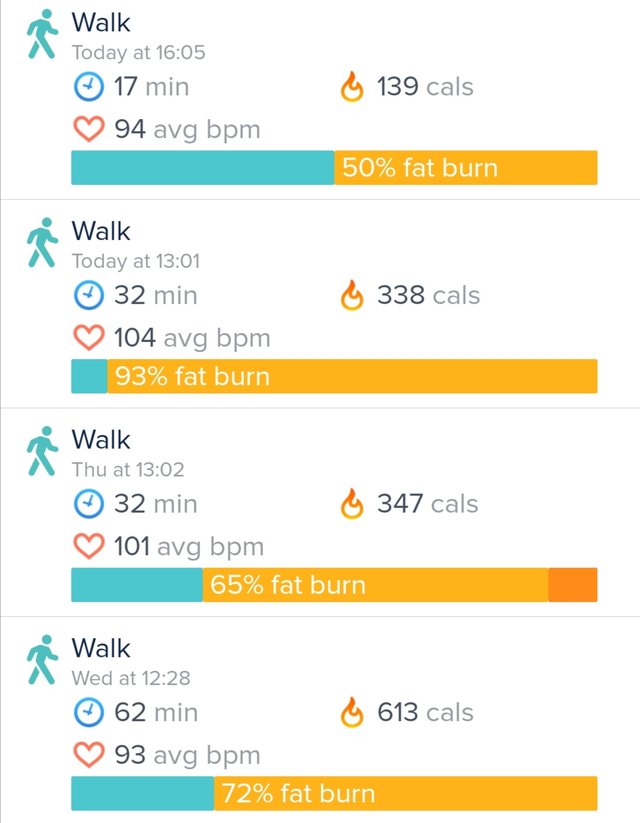Tap the walking figure icon for Thursday's walk

tap(42, 451)
